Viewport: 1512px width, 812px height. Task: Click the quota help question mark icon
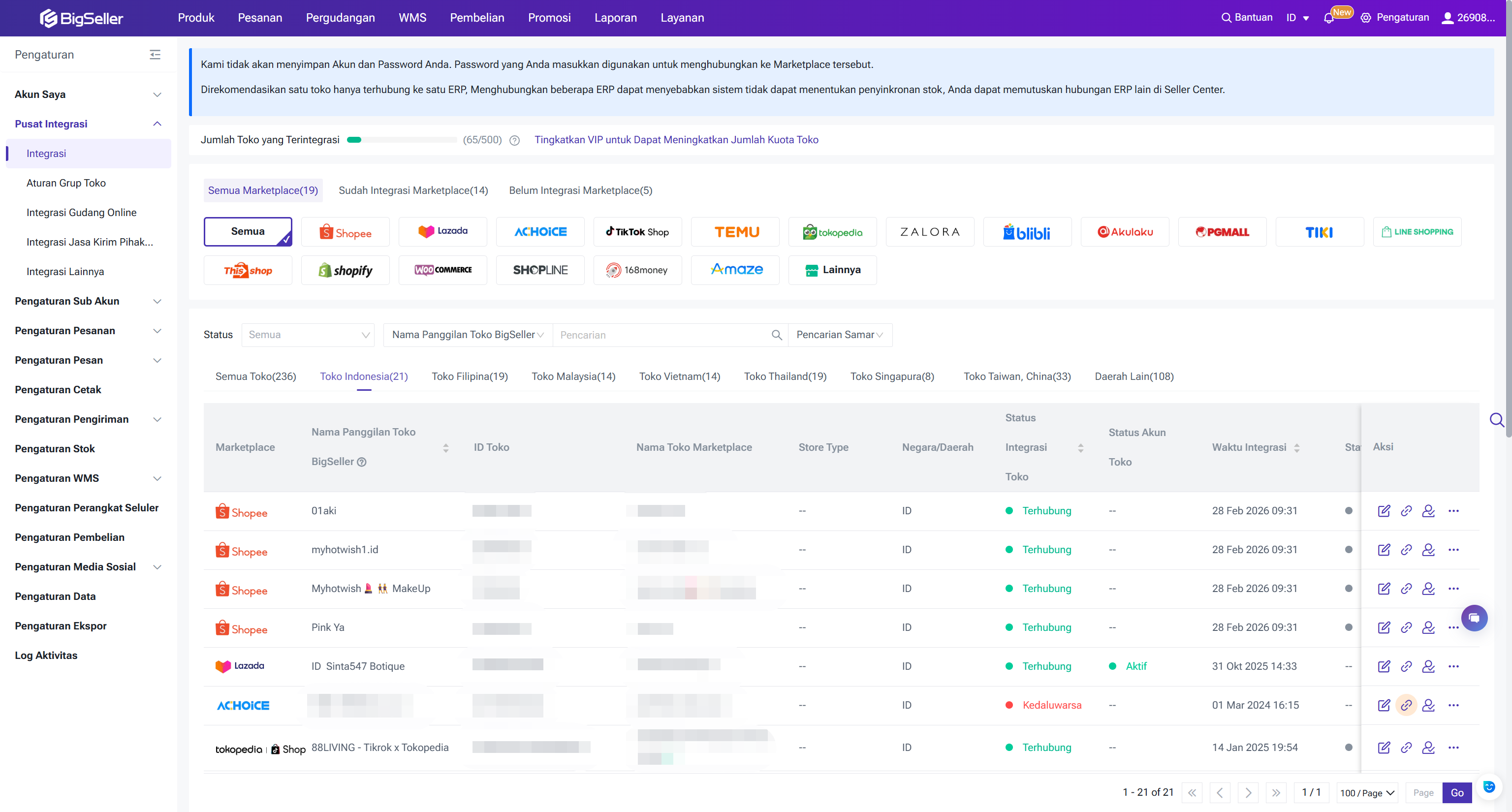point(515,140)
